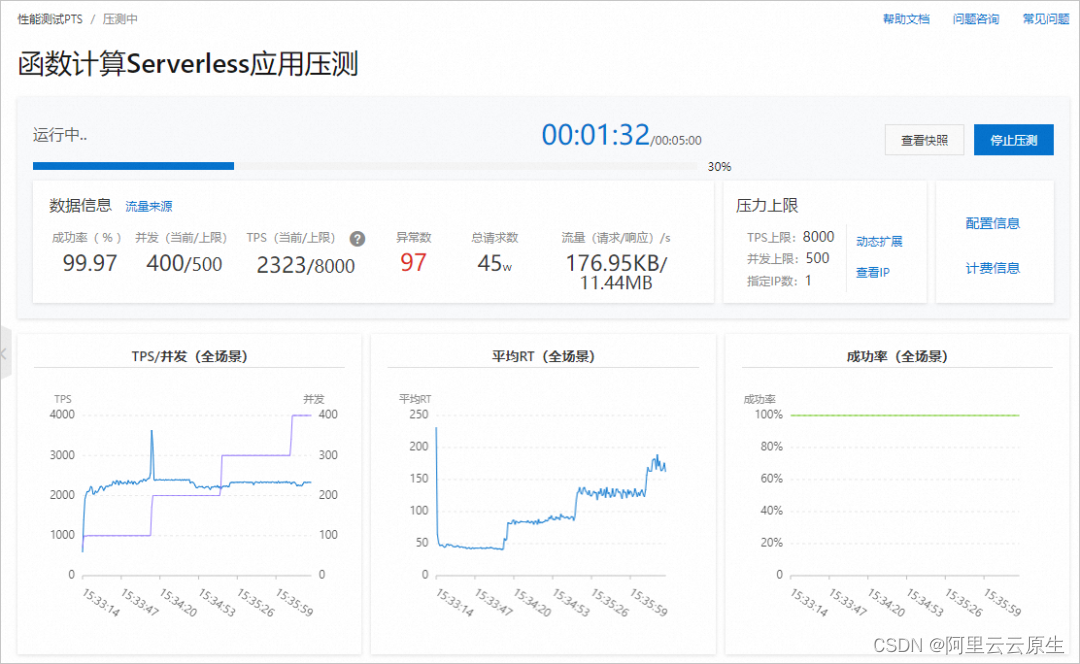Click the 30% progress label
Screen dimensions: 1080x664
719,167
